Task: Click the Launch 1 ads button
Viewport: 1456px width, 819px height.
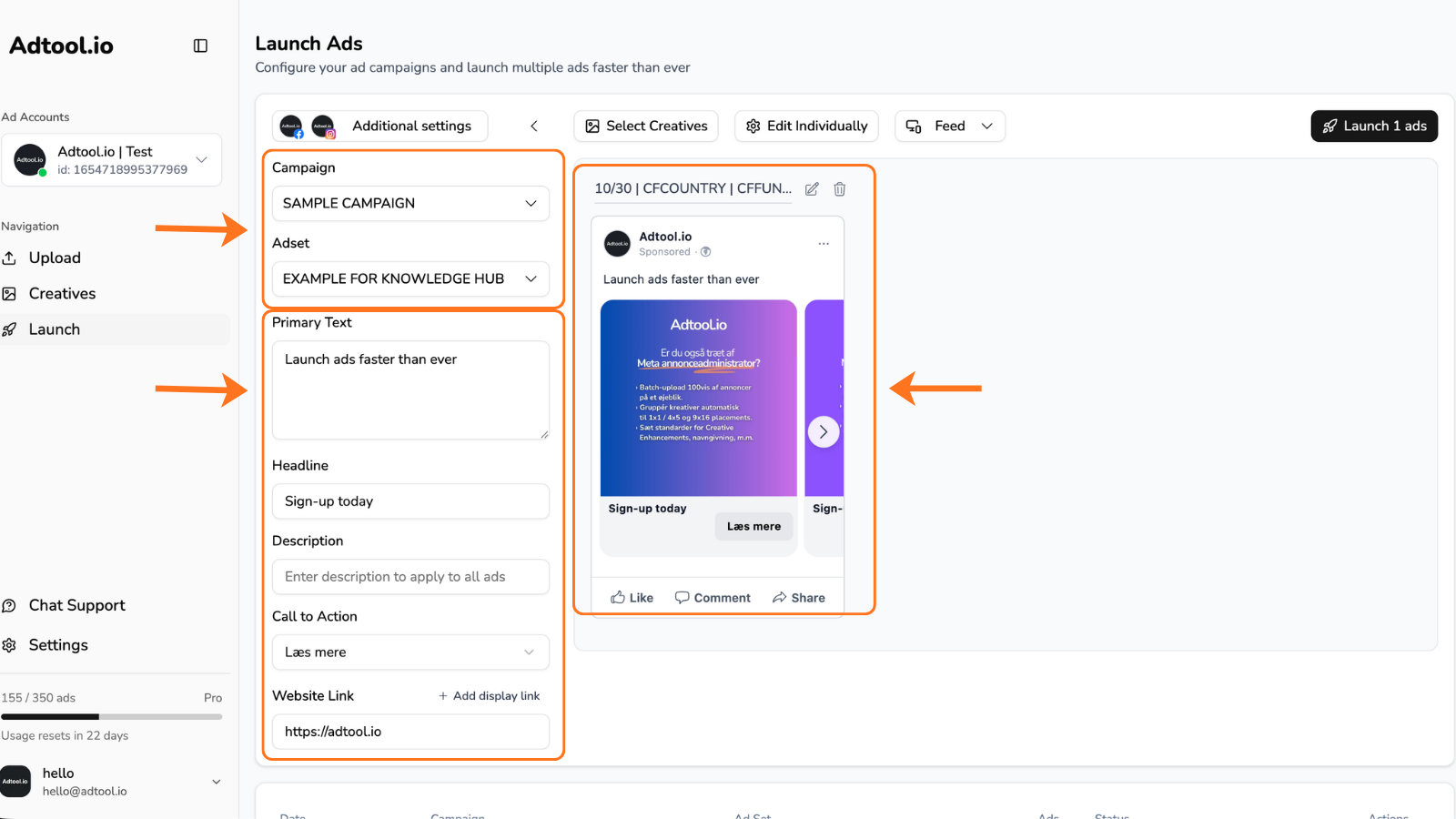Action: click(1374, 126)
